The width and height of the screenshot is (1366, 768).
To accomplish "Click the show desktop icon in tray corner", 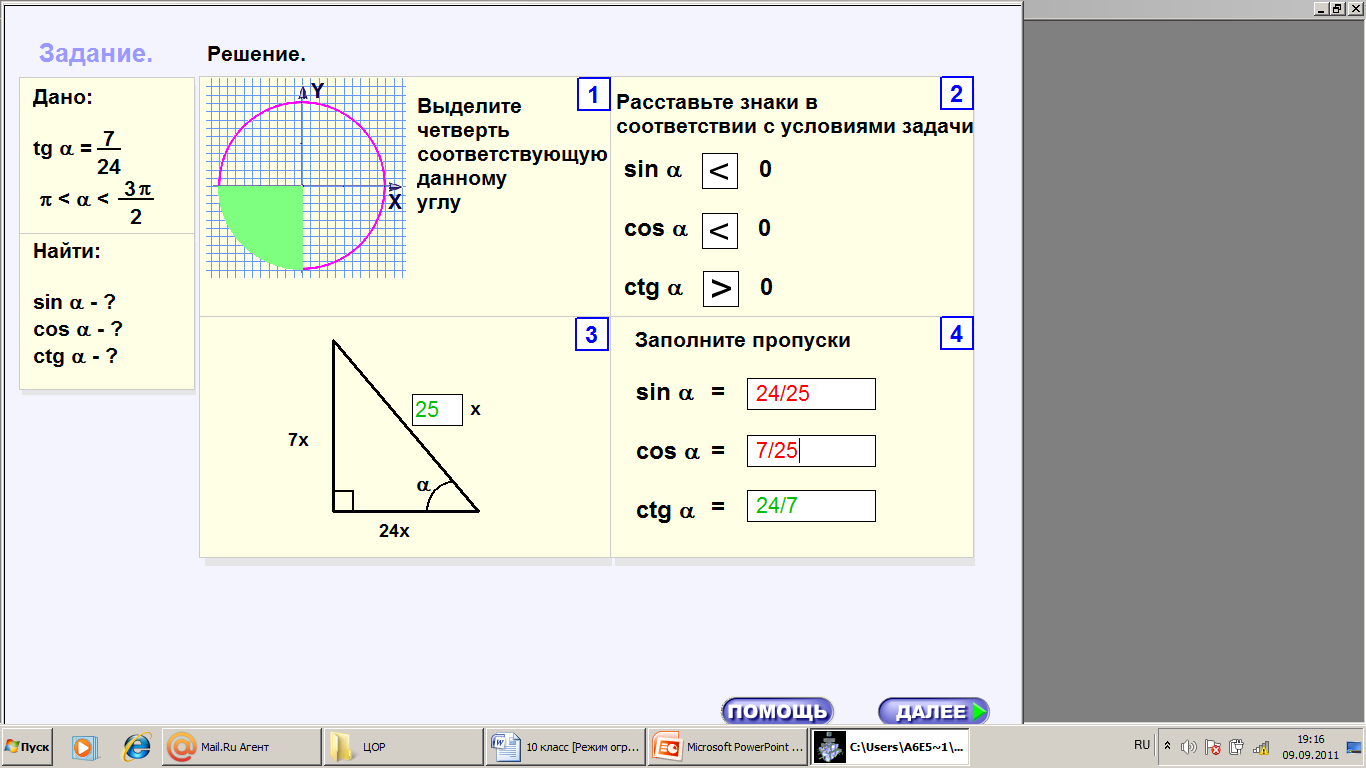I will pyautogui.click(x=1355, y=747).
